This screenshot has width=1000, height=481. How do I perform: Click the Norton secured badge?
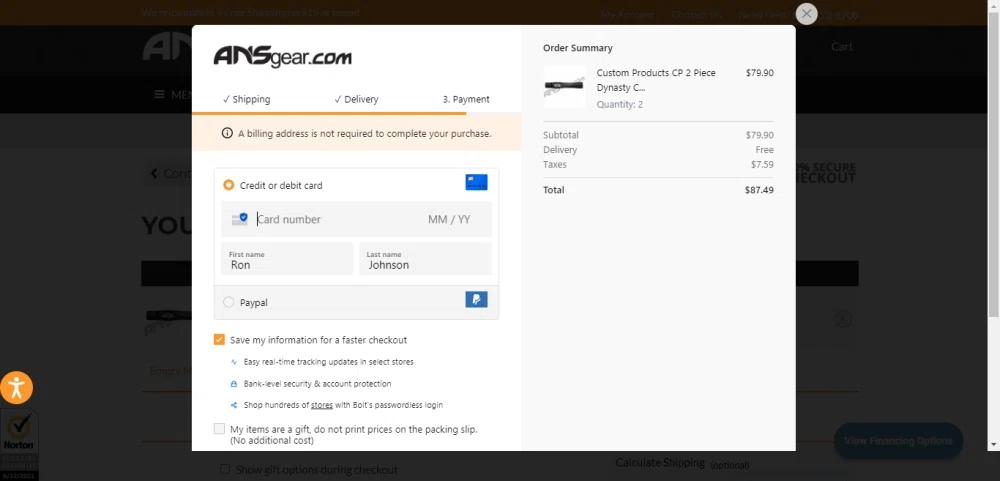point(19,445)
